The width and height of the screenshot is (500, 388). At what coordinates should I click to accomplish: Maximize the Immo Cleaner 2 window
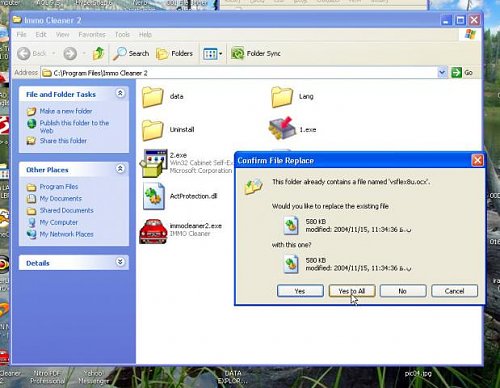click(460, 20)
